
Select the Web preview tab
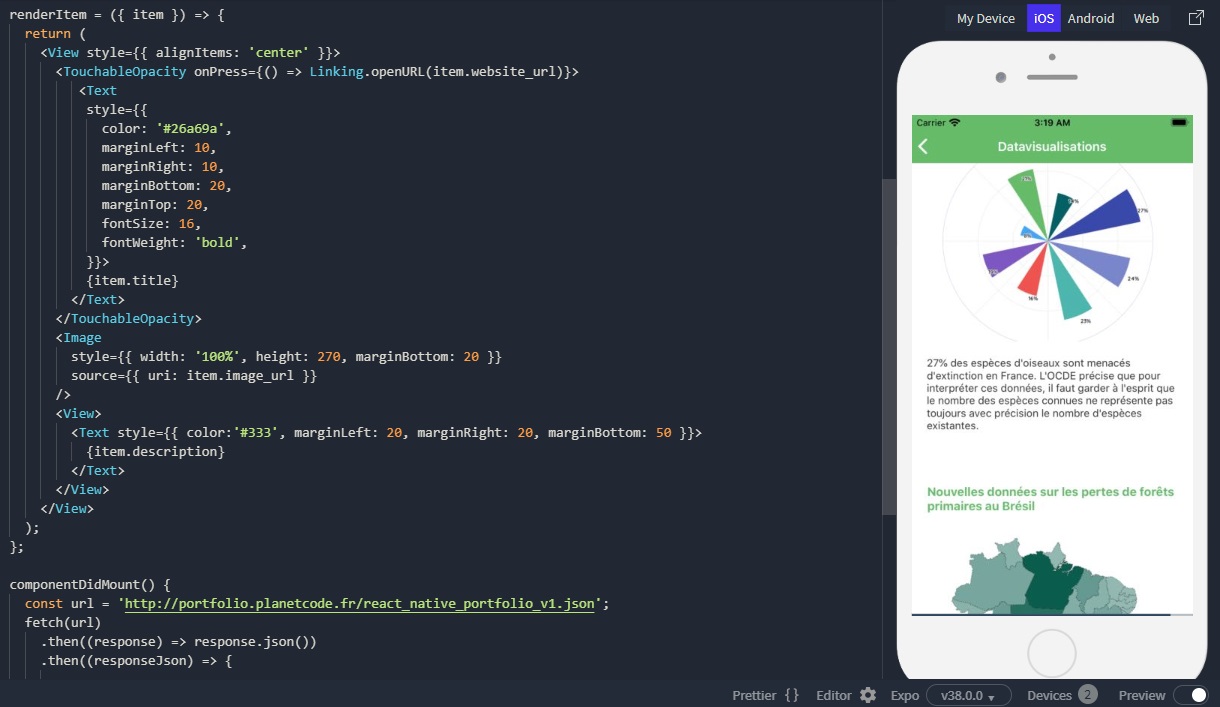click(x=1146, y=18)
